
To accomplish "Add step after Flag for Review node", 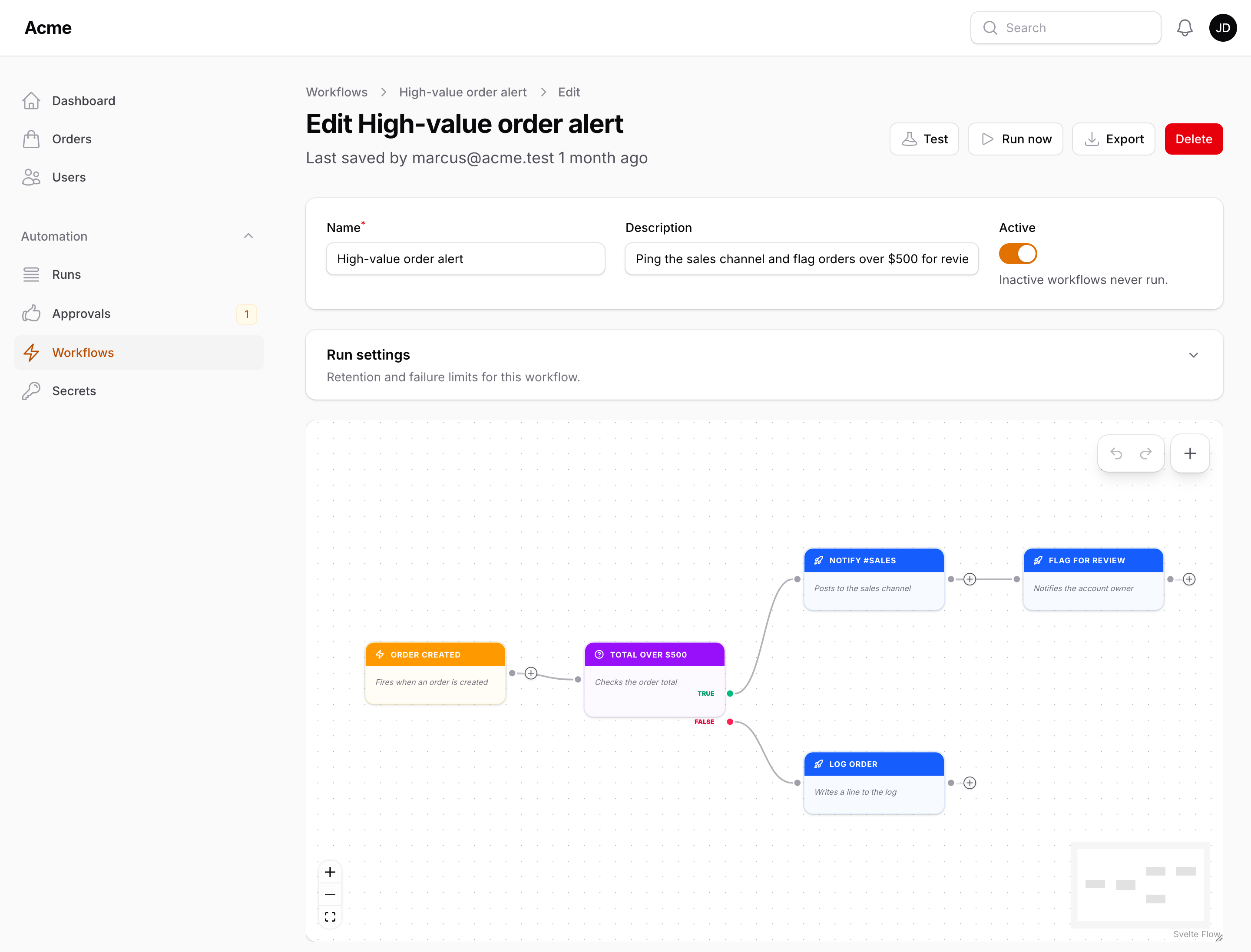I will point(1189,579).
